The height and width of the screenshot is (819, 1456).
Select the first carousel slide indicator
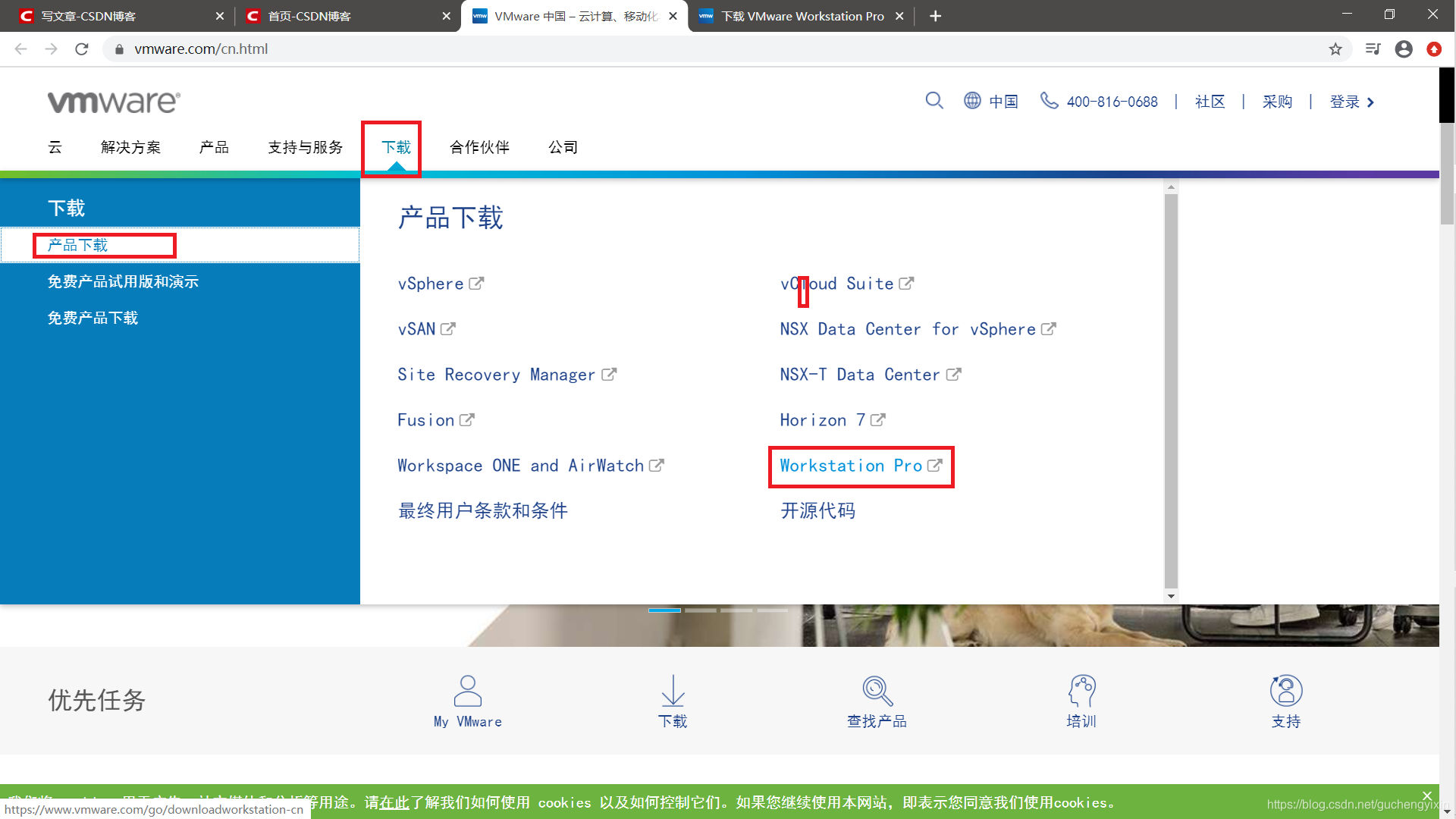coord(664,610)
